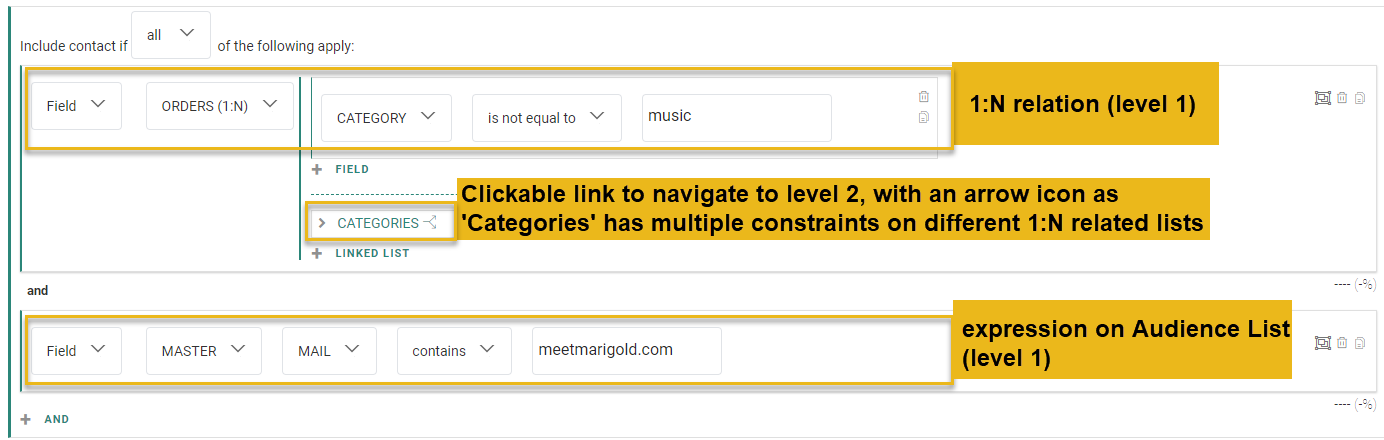Expand the CATEGORIES linked list chevron

tap(321, 223)
